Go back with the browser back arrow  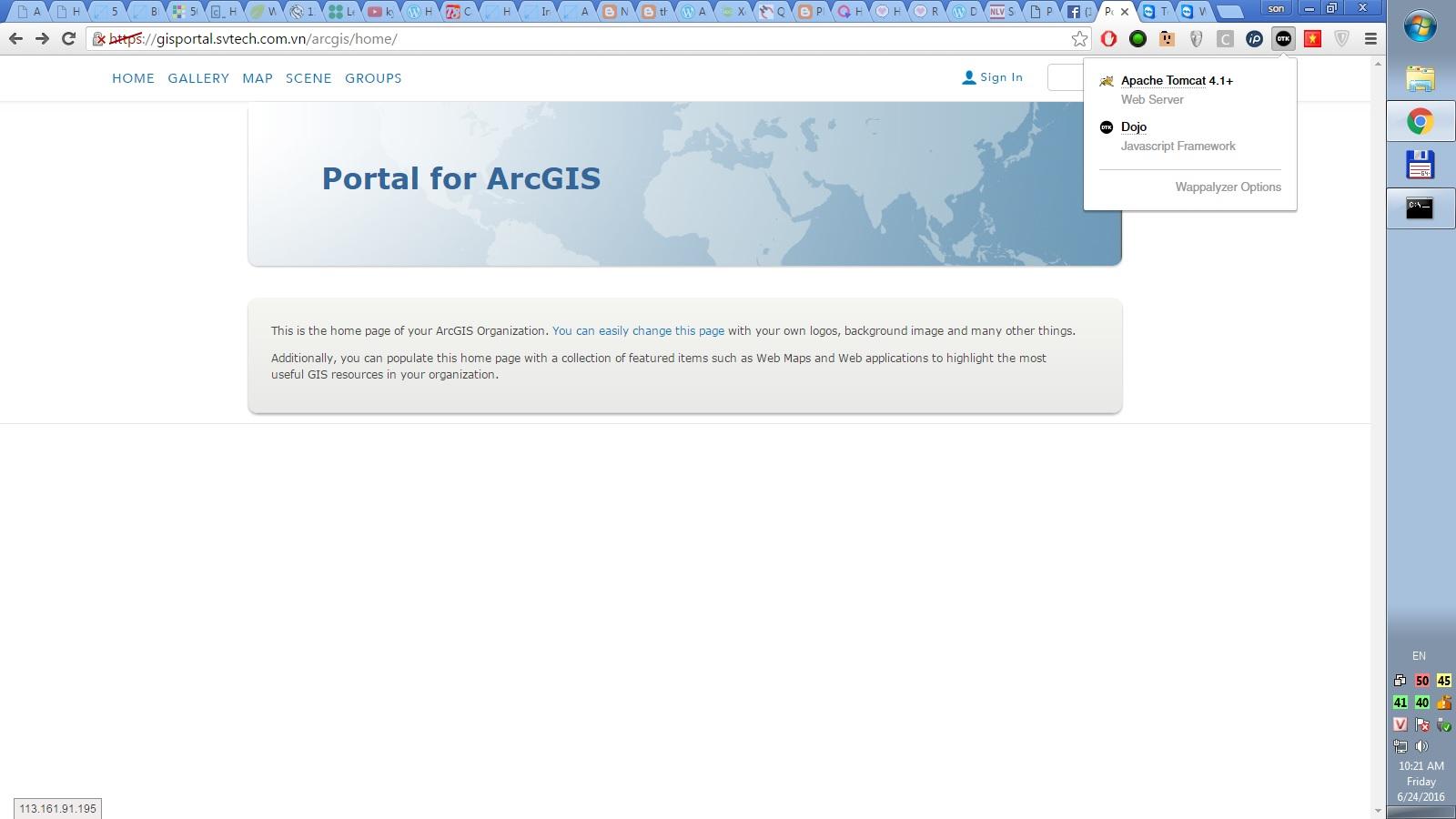click(15, 38)
